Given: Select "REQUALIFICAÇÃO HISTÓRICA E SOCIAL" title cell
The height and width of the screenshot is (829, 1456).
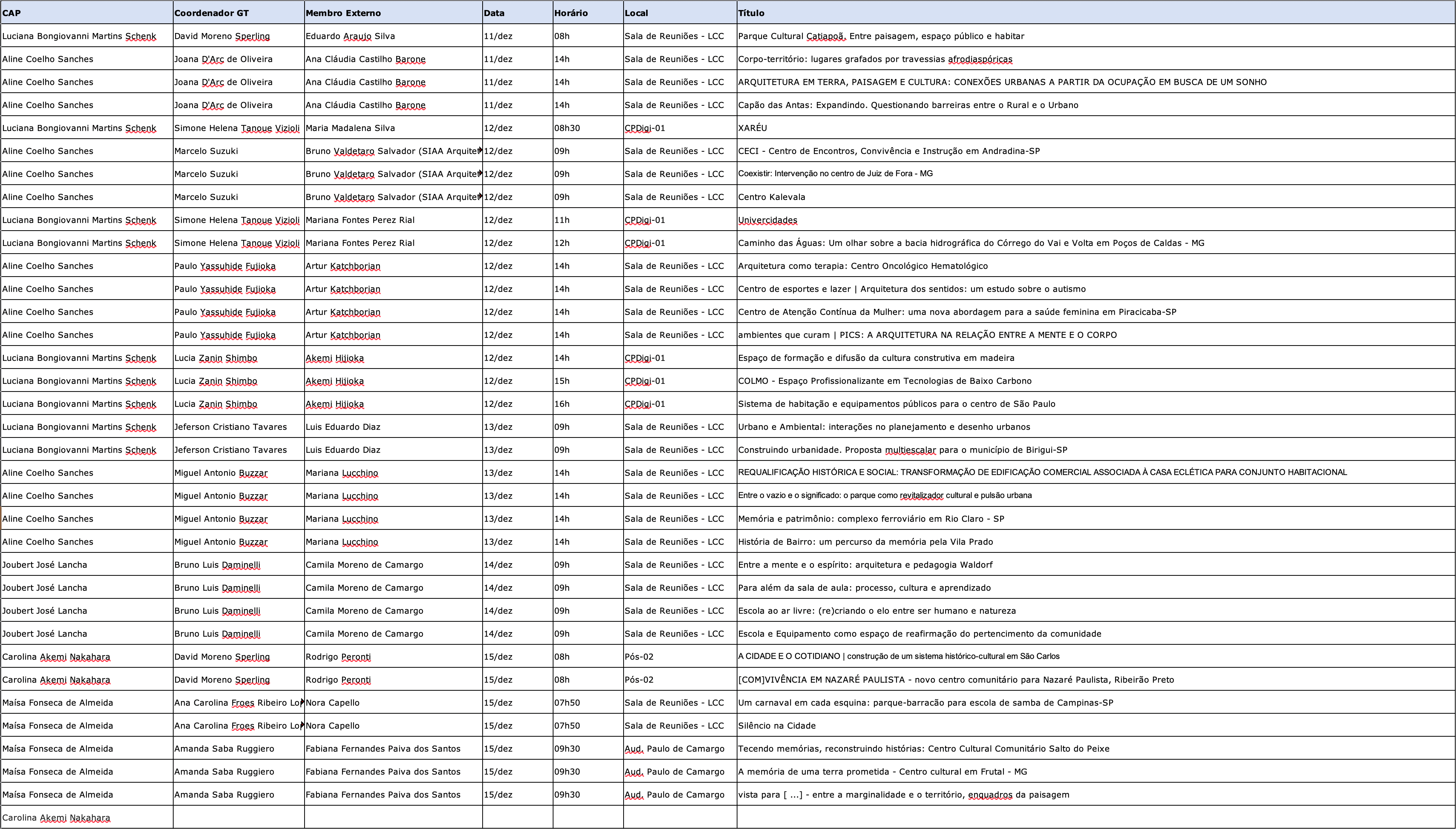Looking at the screenshot, I should (x=1096, y=473).
